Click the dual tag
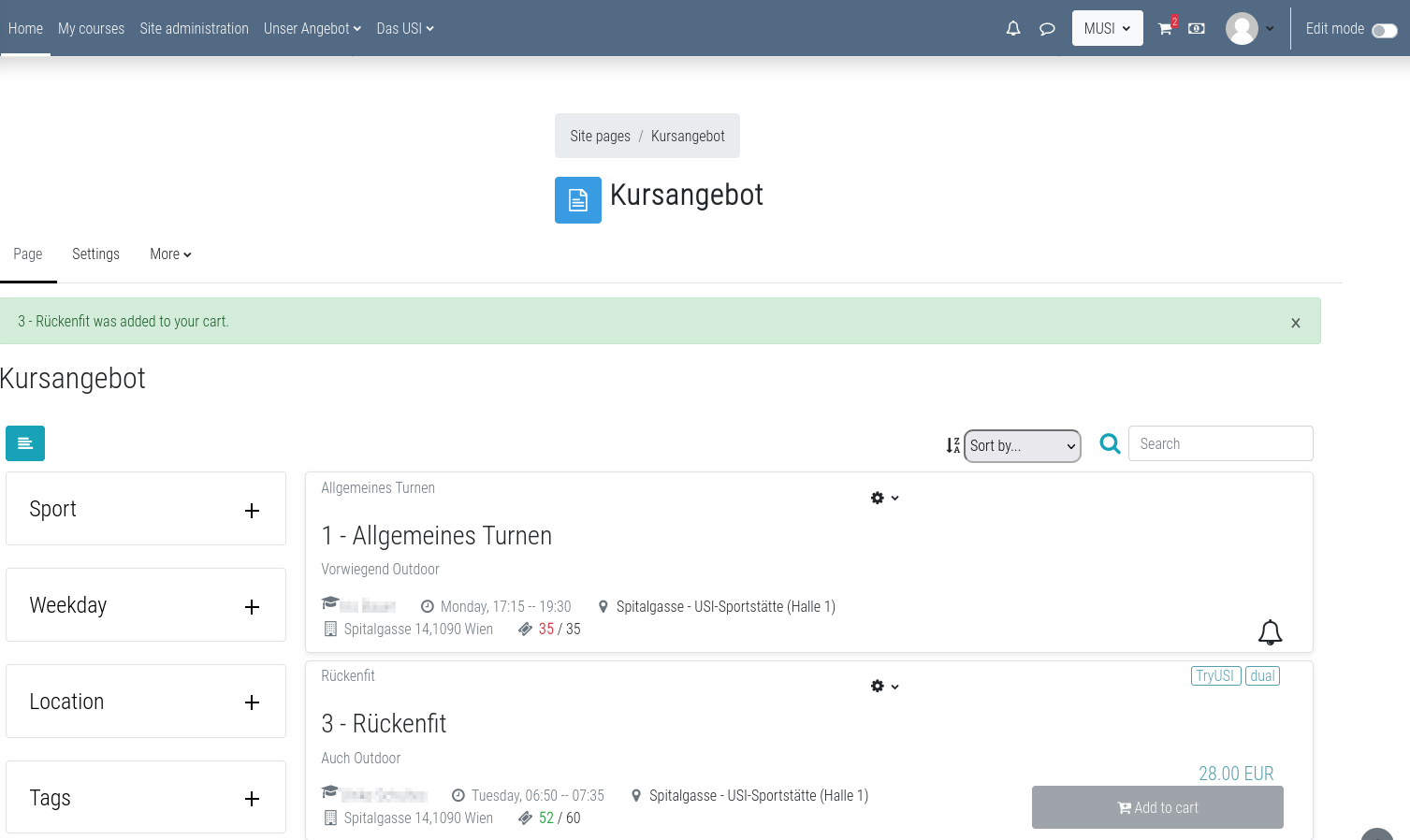Image resolution: width=1410 pixels, height=840 pixels. click(1262, 676)
